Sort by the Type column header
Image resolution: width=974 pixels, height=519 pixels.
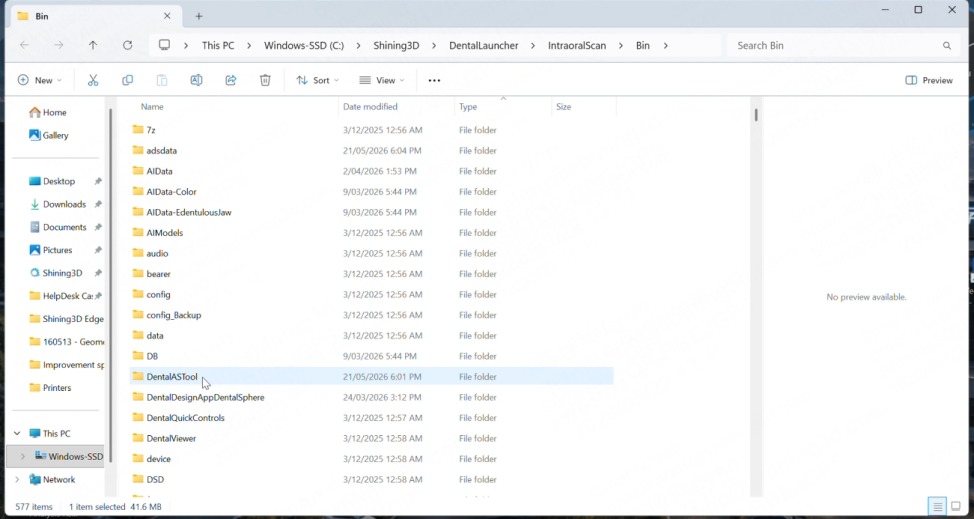click(x=468, y=107)
